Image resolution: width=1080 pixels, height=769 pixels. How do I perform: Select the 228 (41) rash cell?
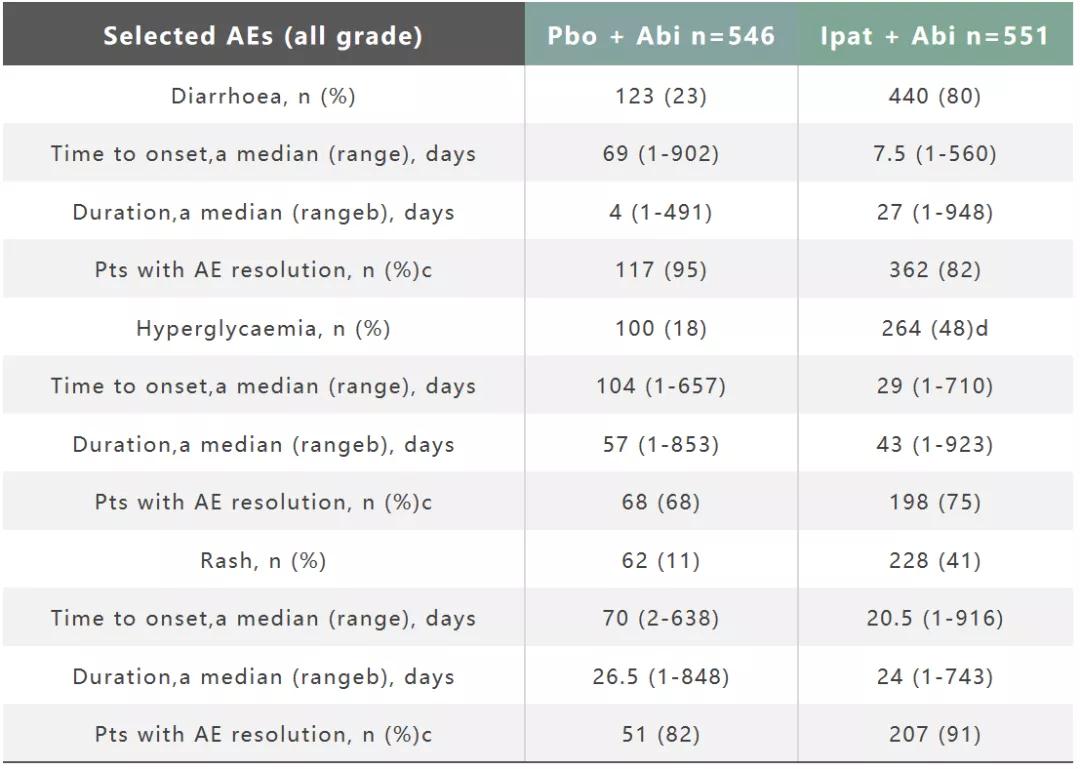934,561
